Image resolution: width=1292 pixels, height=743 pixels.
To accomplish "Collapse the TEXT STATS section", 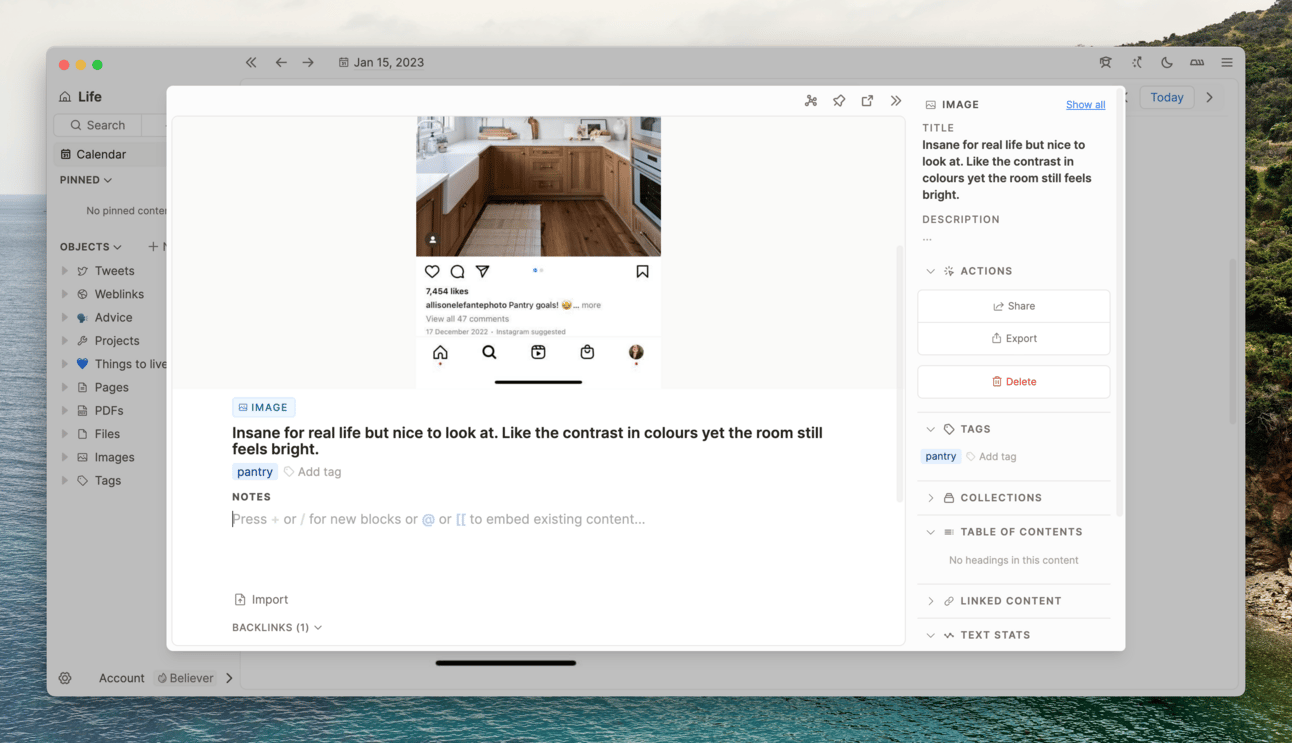I will pos(931,635).
